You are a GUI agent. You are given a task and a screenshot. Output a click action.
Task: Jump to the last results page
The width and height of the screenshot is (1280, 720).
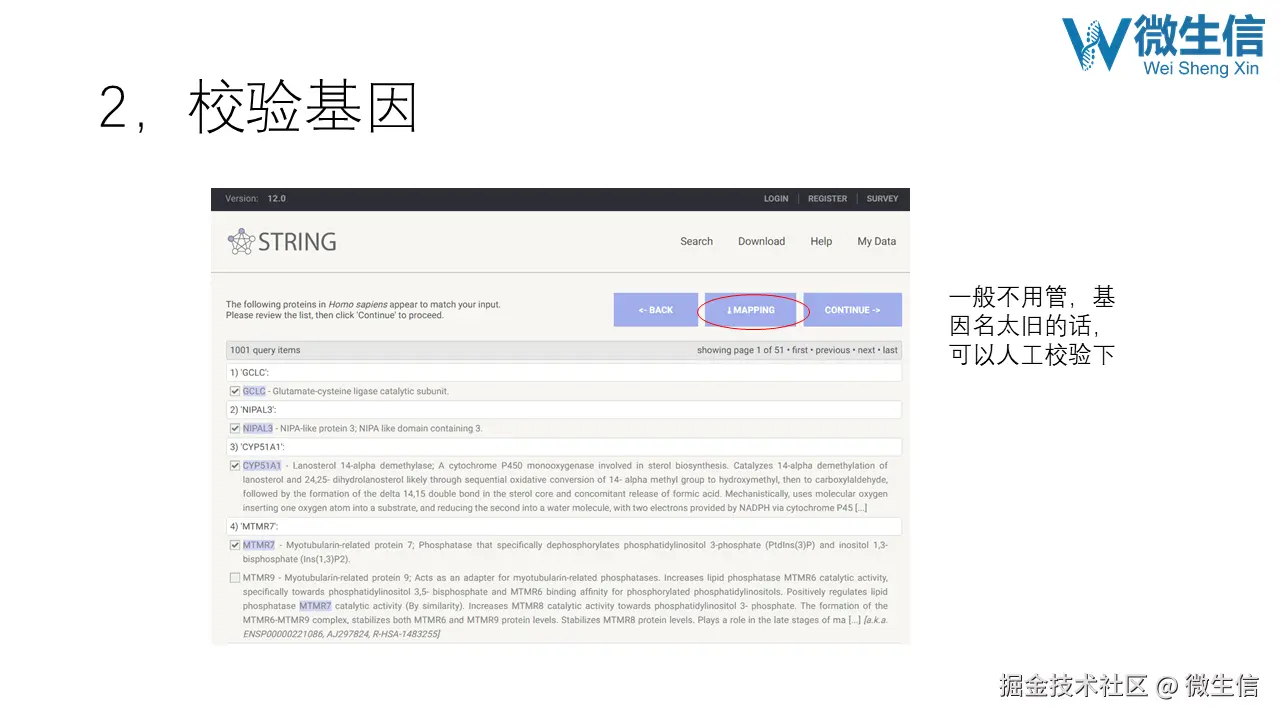pyautogui.click(x=892, y=350)
